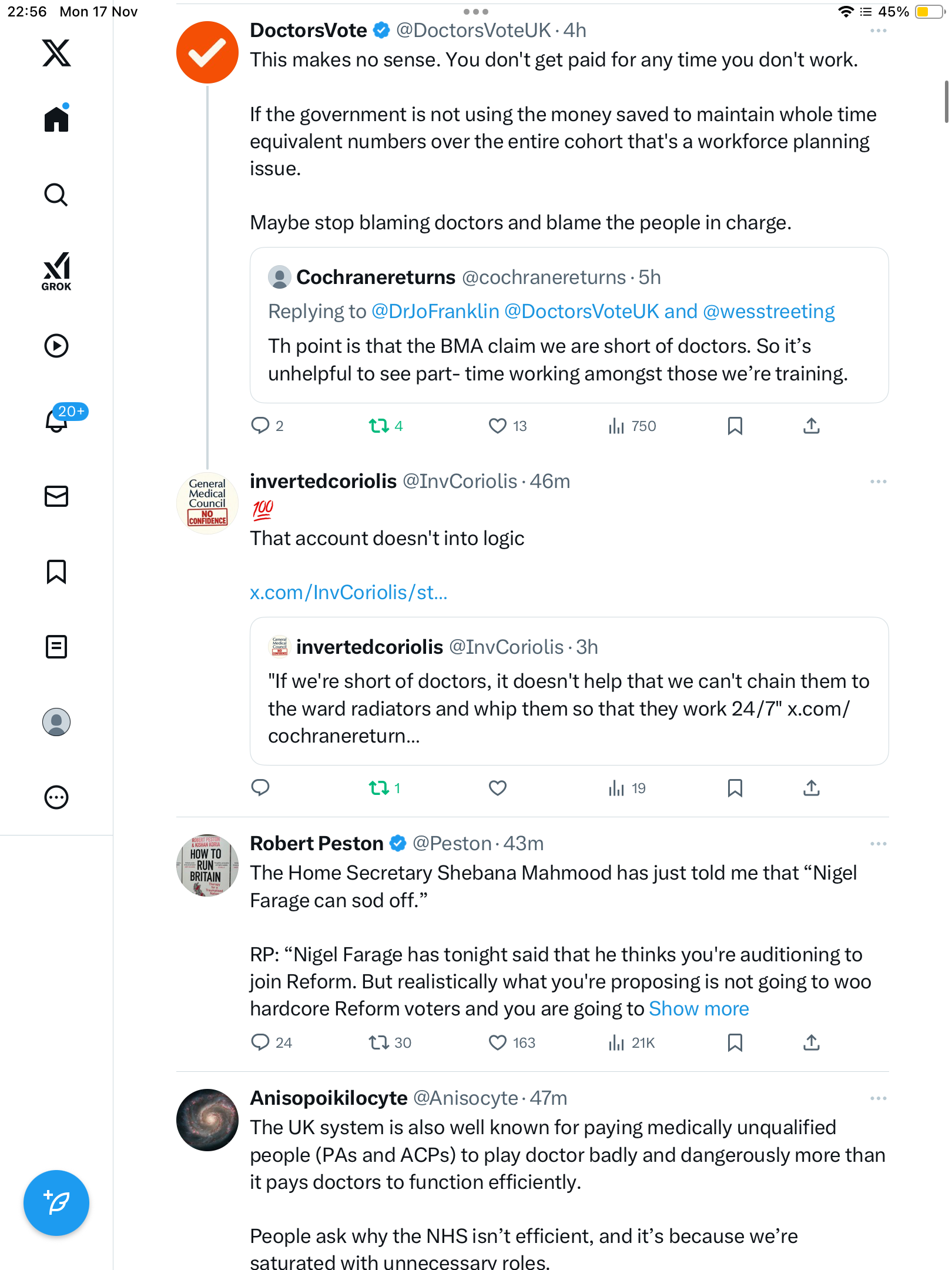Screen dimensions: 952x1270
Task: Expand Robert Peston's post with Show more
Action: coord(699,1009)
